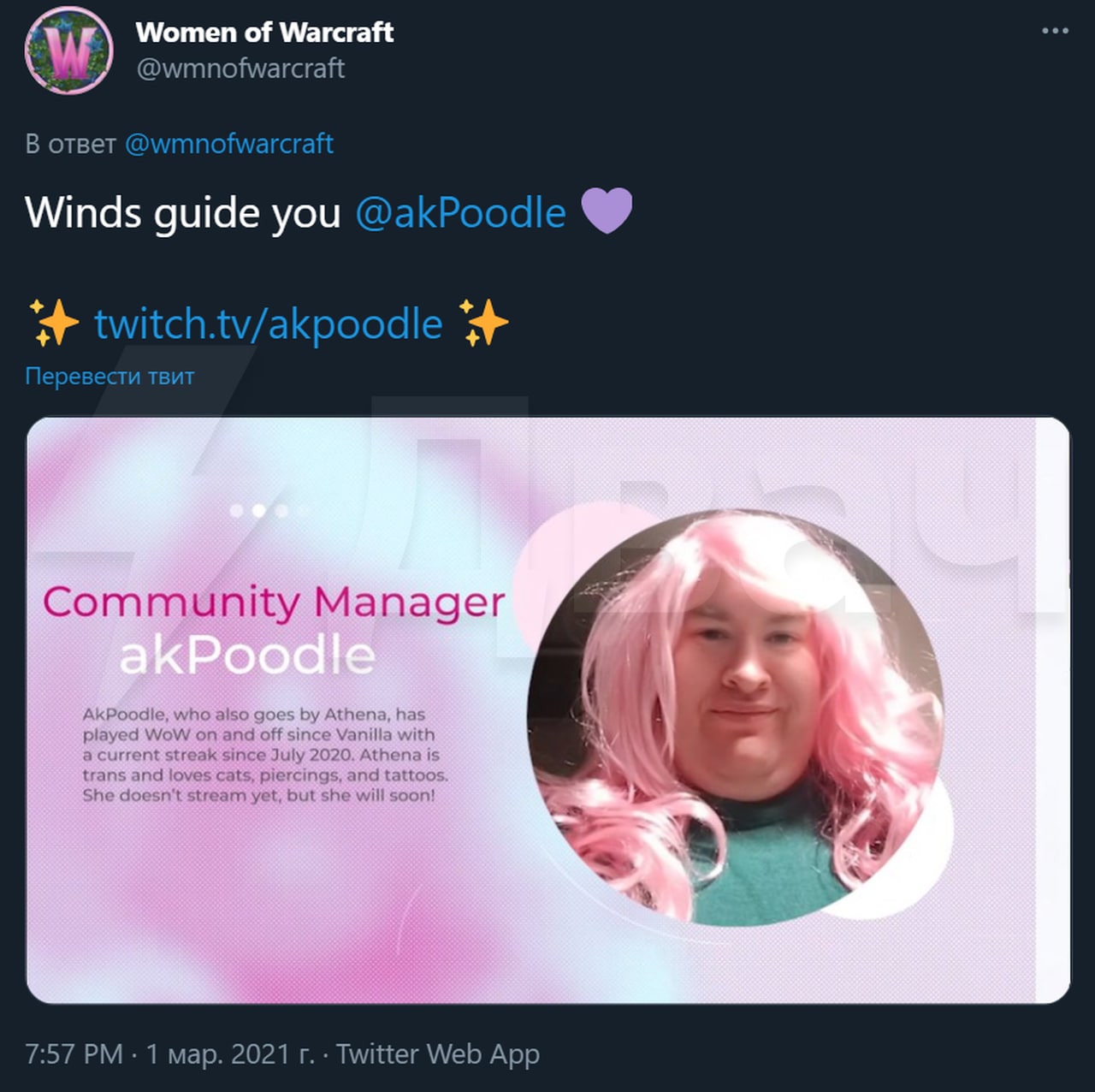This screenshot has width=1095, height=1092.
Task: Click the akPoodle heading in the image
Action: 246,656
